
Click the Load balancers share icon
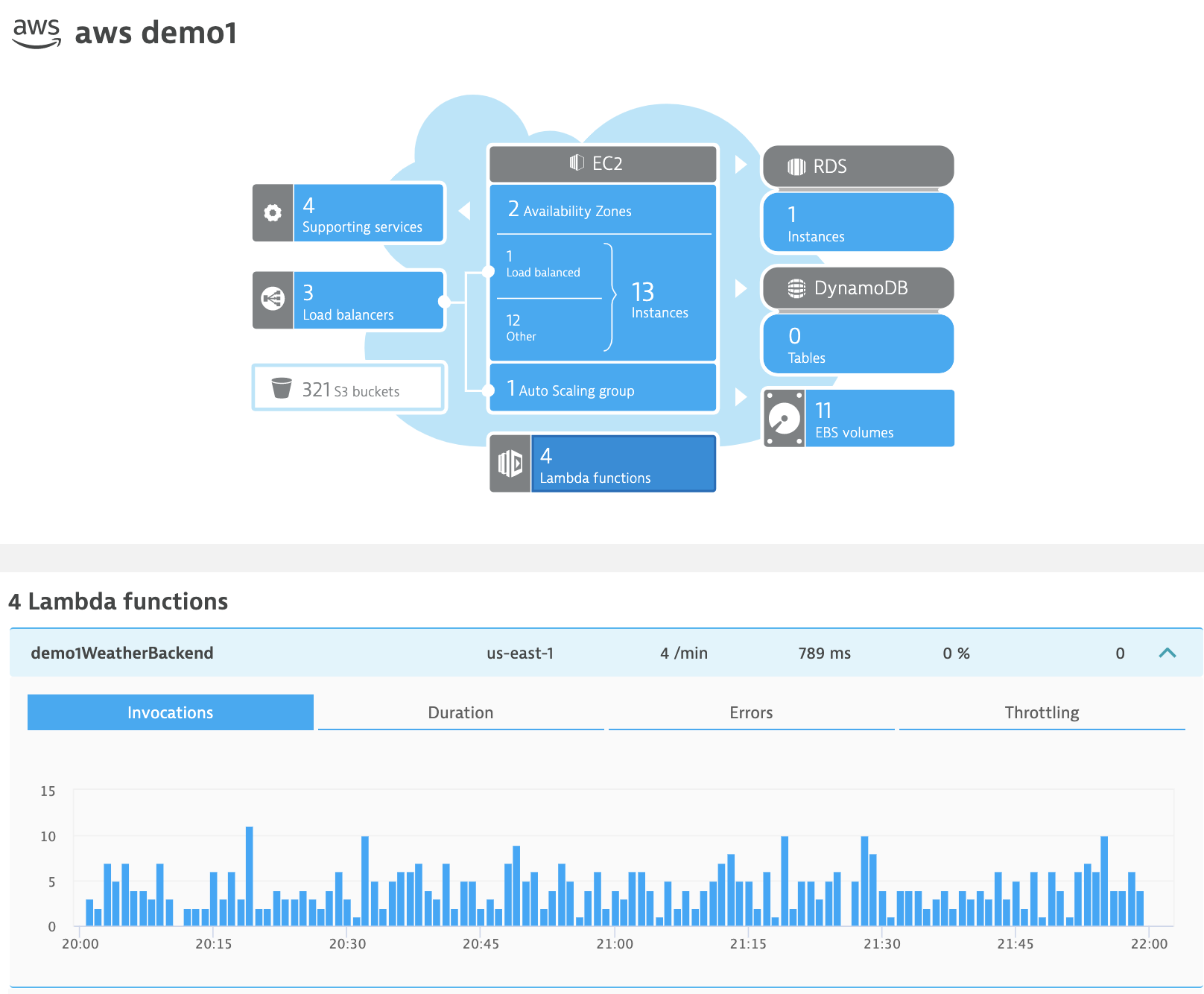point(273,300)
